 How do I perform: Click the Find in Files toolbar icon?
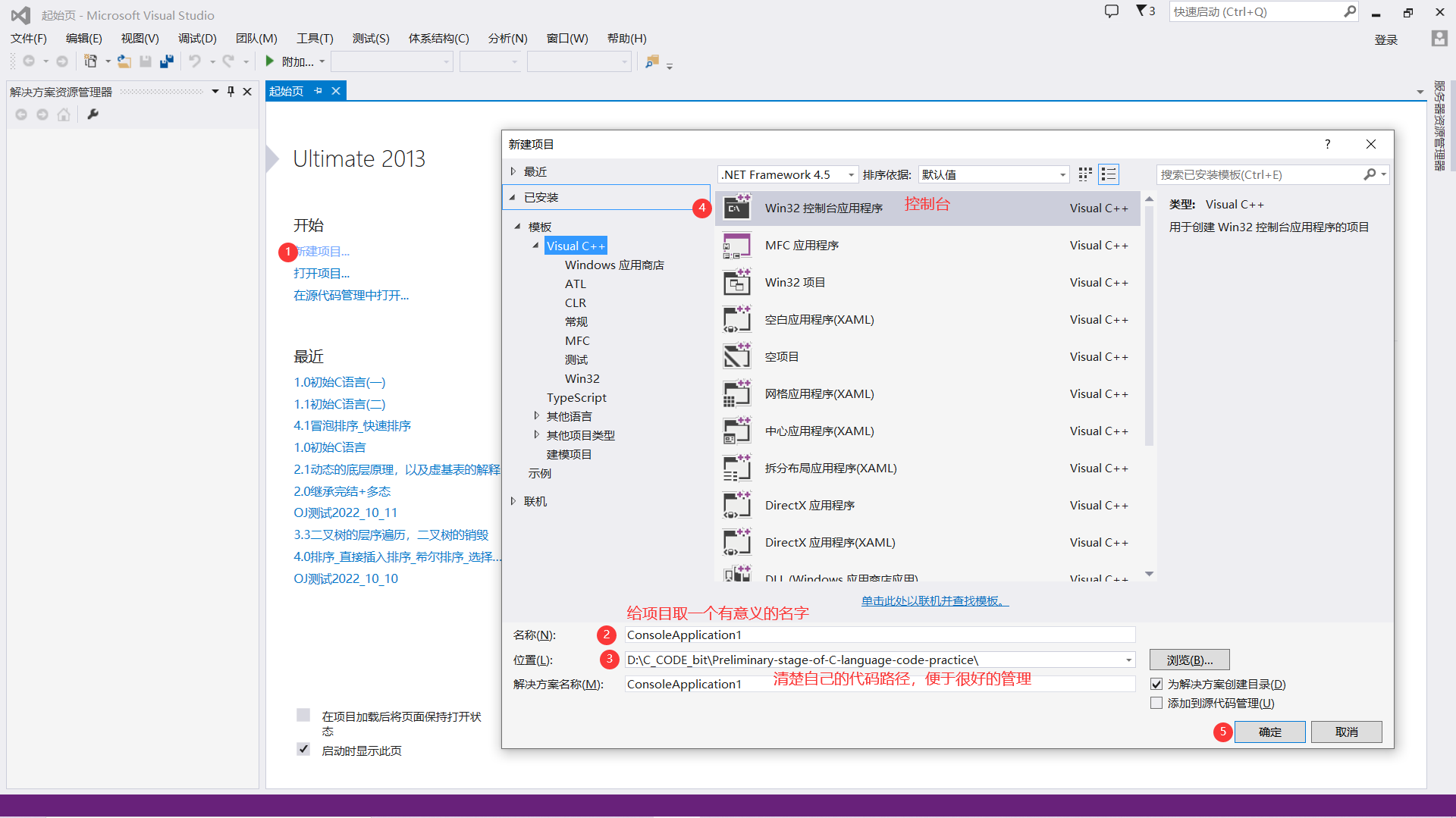point(651,61)
